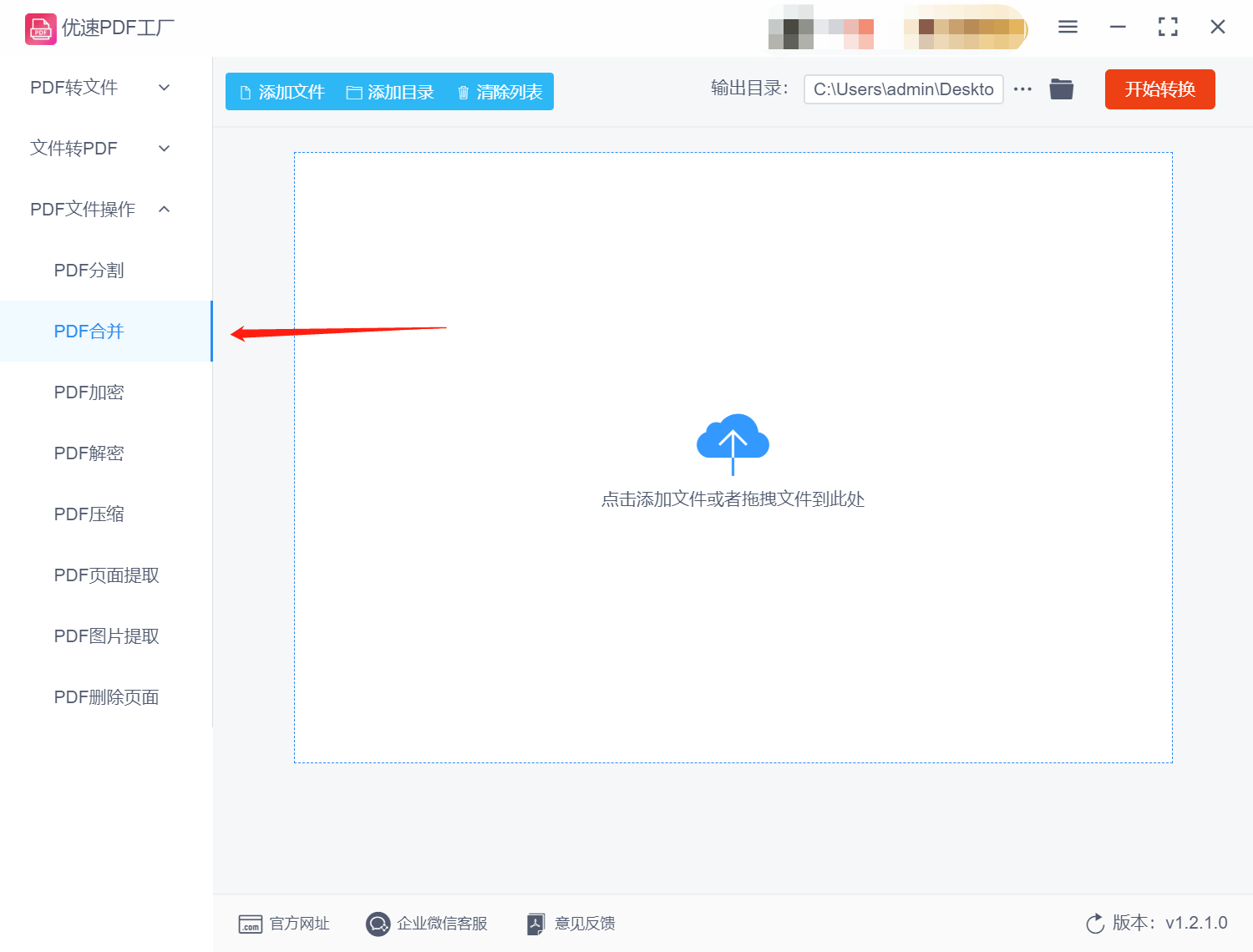Click the pixelated gold badge in title bar
The image size is (1253, 952).
[x=966, y=27]
